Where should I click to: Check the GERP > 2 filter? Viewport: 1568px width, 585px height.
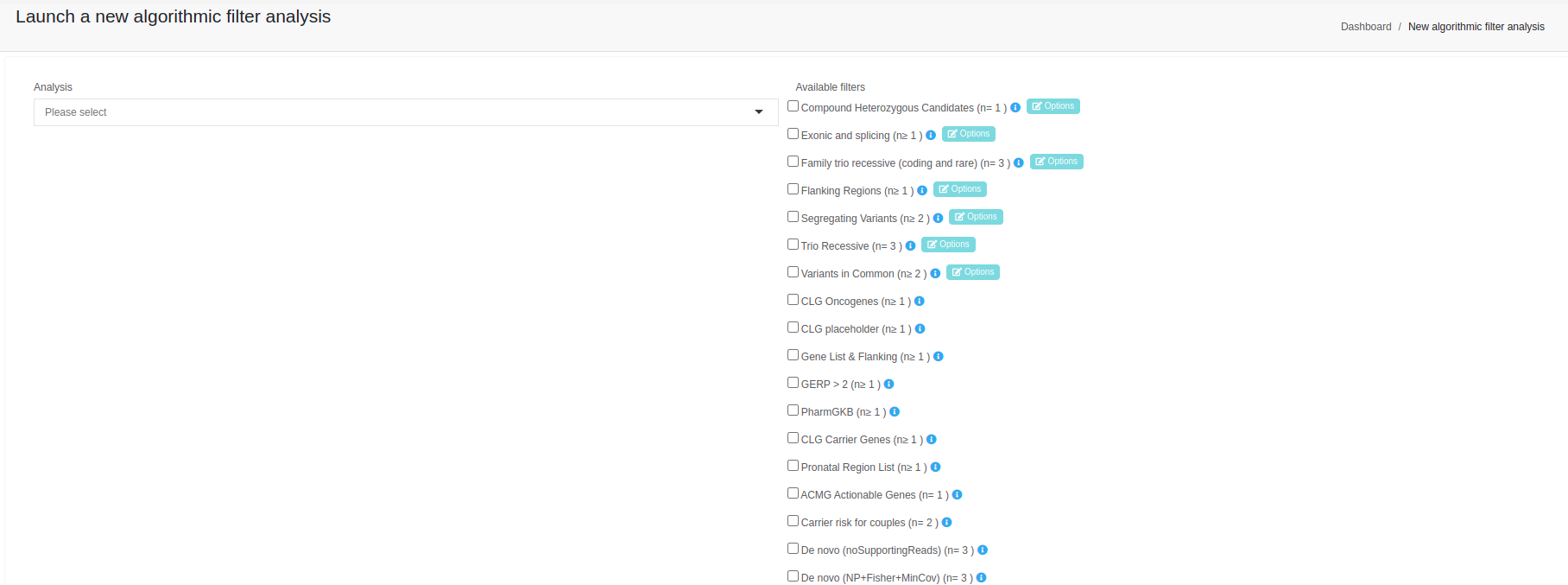(793, 383)
